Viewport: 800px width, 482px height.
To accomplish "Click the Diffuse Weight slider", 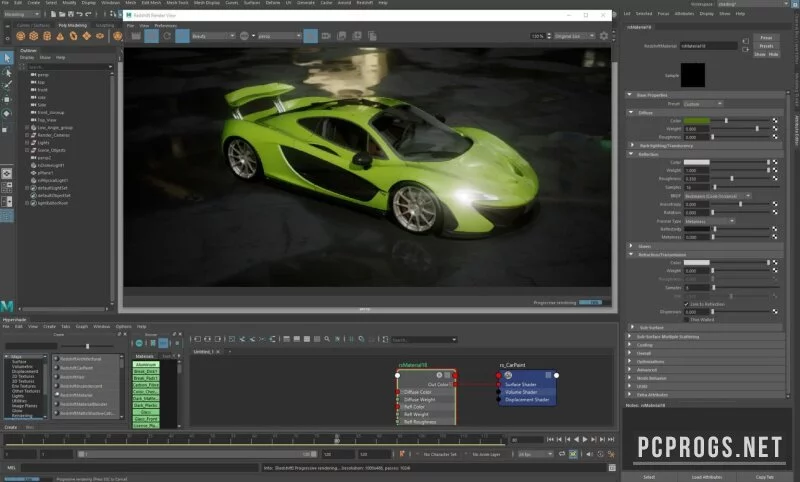I will pyautogui.click(x=740, y=129).
